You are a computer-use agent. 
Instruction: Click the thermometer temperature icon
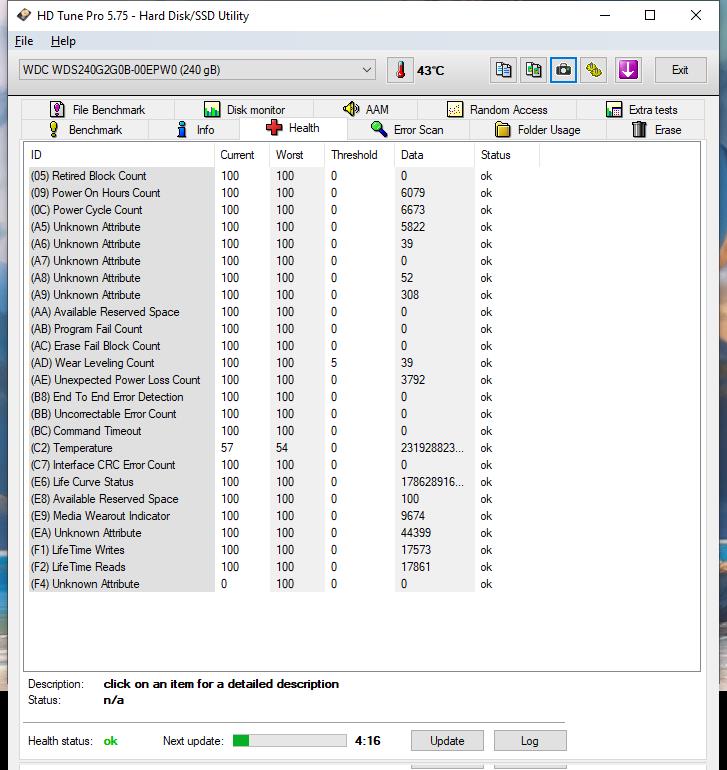coord(400,70)
